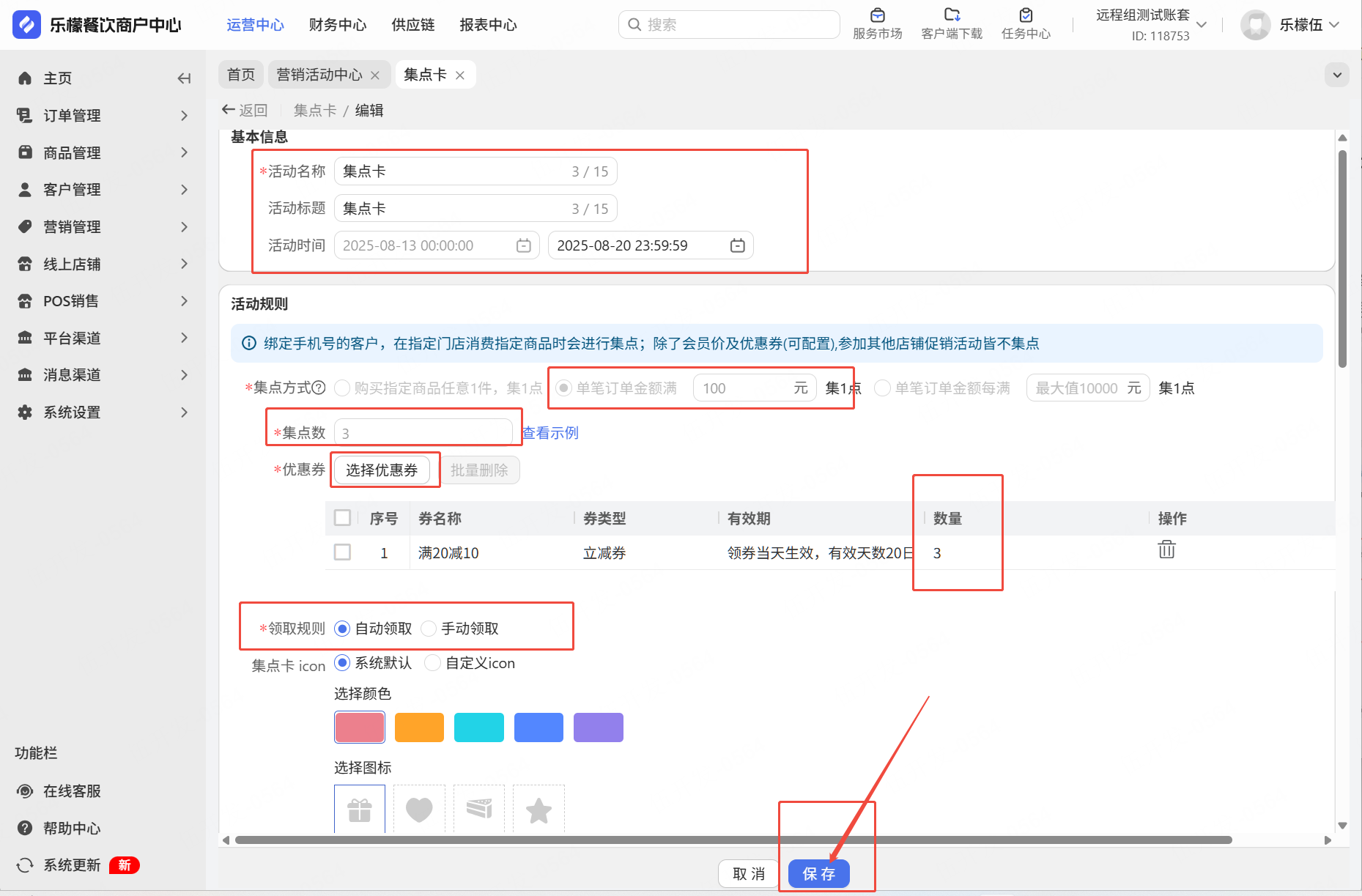This screenshot has height=896, width=1362.
Task: Choose the heart card icon
Action: 419,809
